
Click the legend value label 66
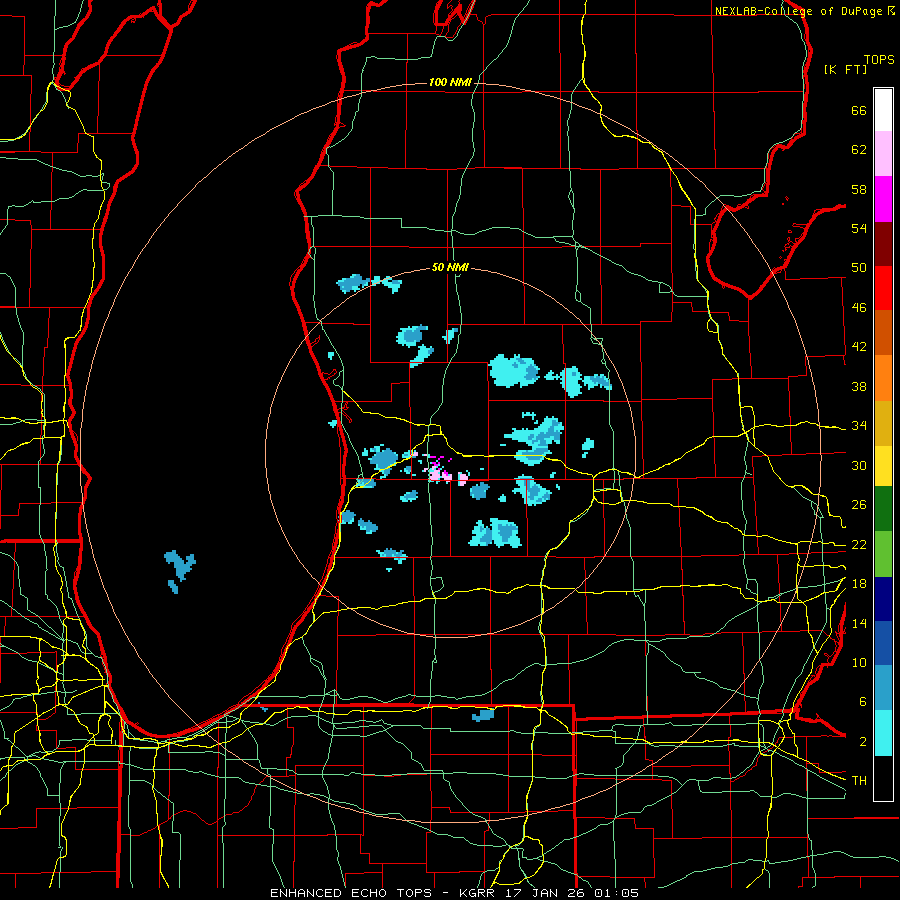859,111
